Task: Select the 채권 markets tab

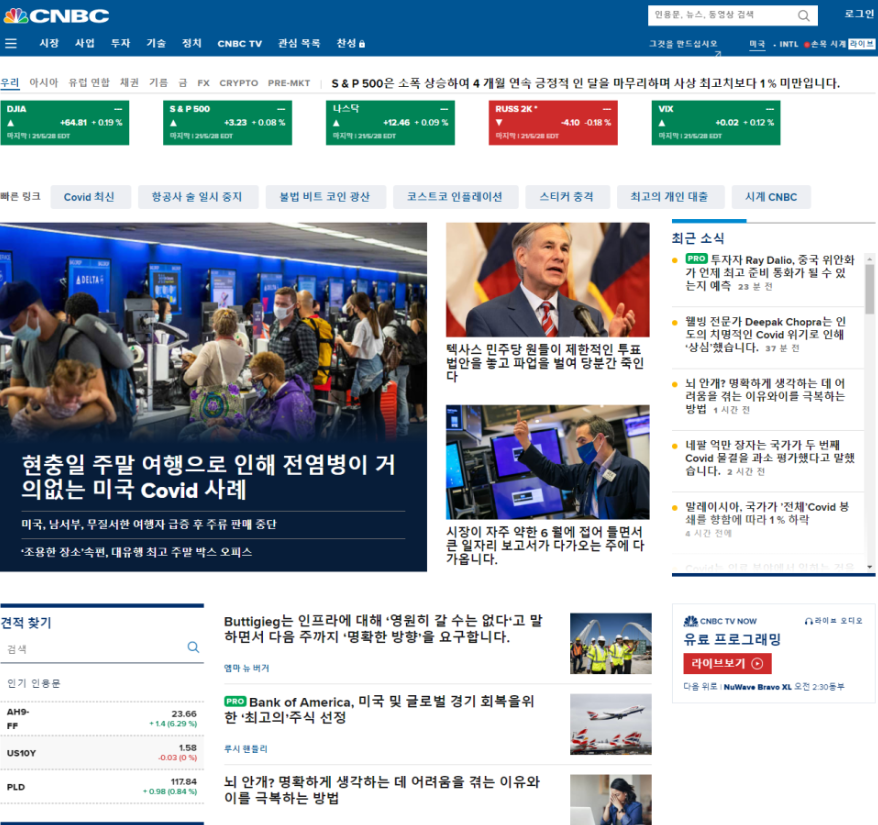Action: 129,83
